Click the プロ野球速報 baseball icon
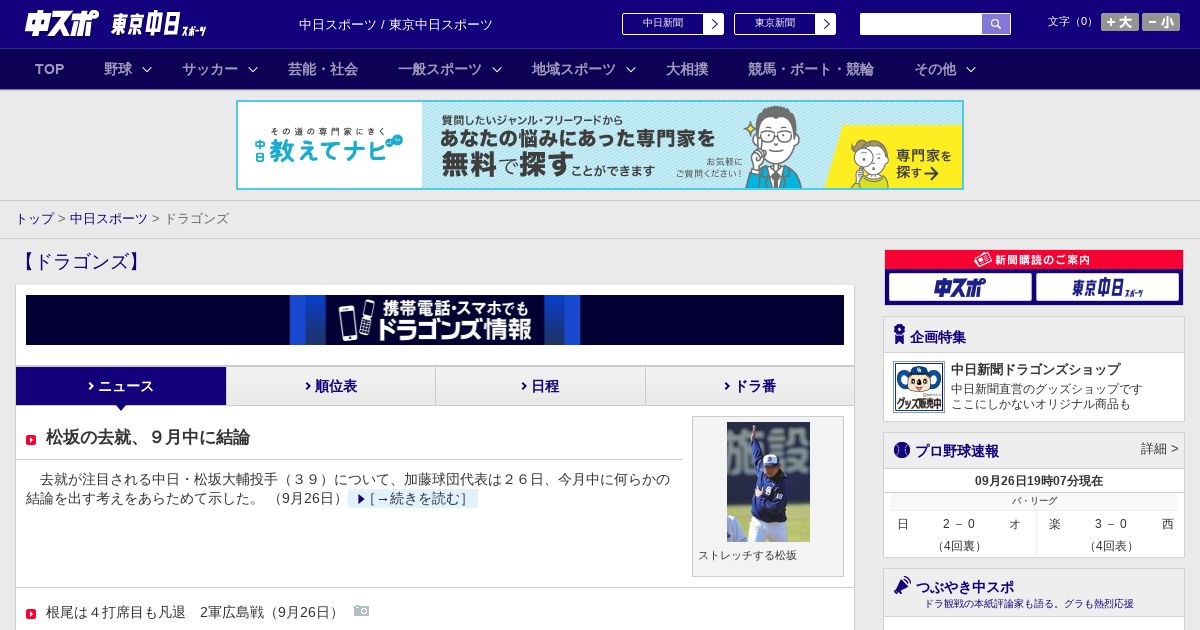 point(902,450)
